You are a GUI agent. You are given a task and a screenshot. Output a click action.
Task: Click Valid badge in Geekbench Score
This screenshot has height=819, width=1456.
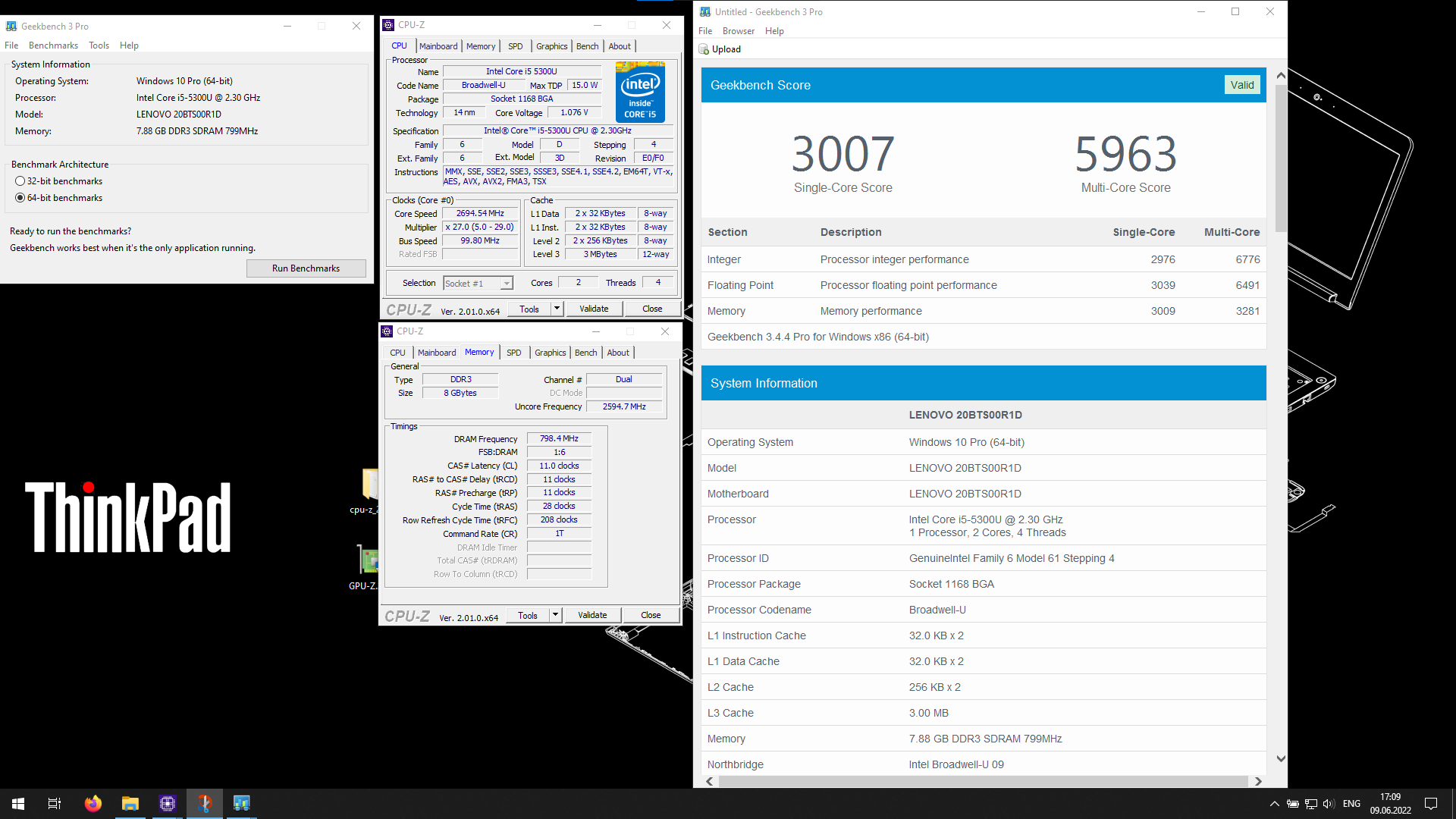tap(1242, 85)
